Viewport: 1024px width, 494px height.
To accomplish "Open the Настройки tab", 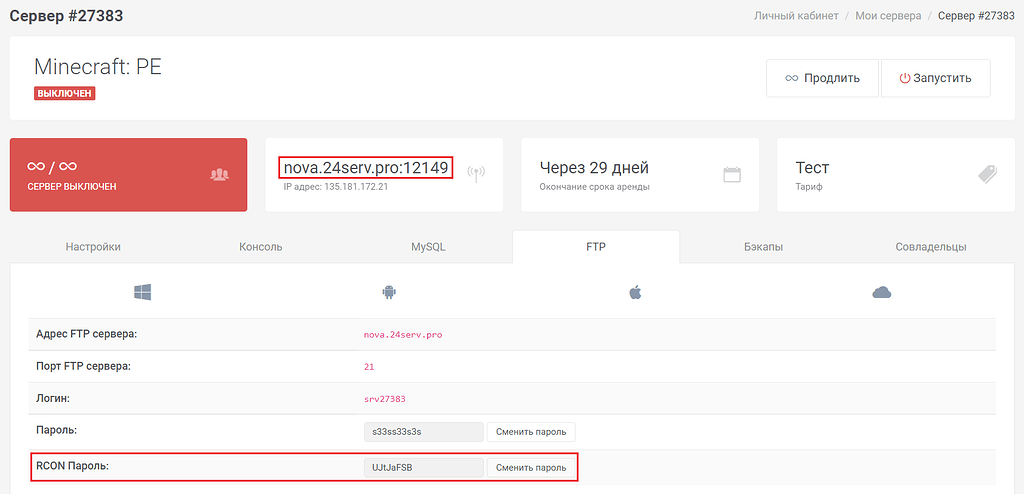I will (93, 246).
